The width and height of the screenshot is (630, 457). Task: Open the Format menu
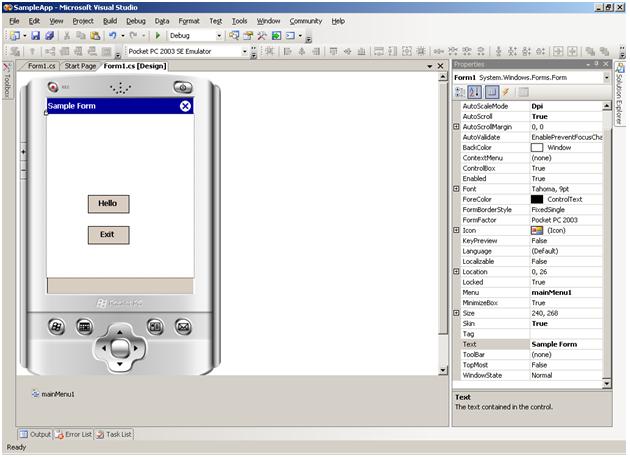[x=189, y=21]
